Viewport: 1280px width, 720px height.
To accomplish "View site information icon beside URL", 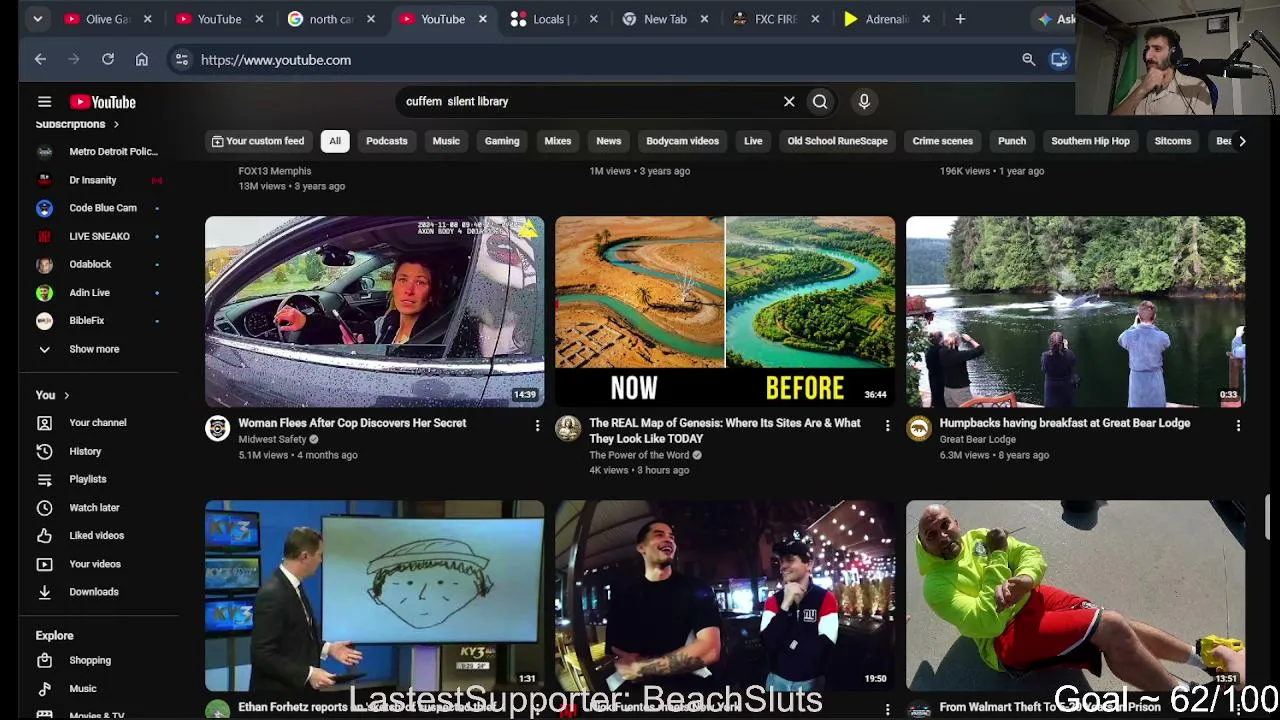I will [181, 60].
